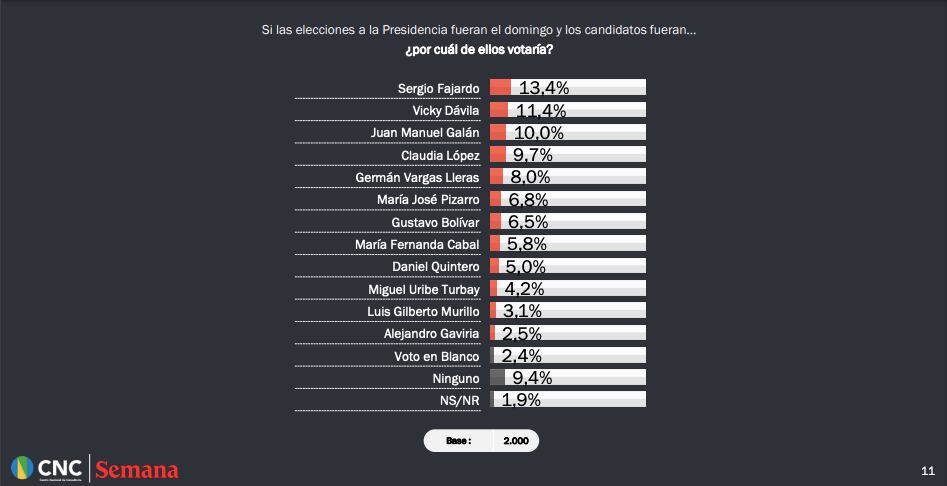The width and height of the screenshot is (947, 486).
Task: Click the NS/NR 1,9% bar
Action: [567, 400]
